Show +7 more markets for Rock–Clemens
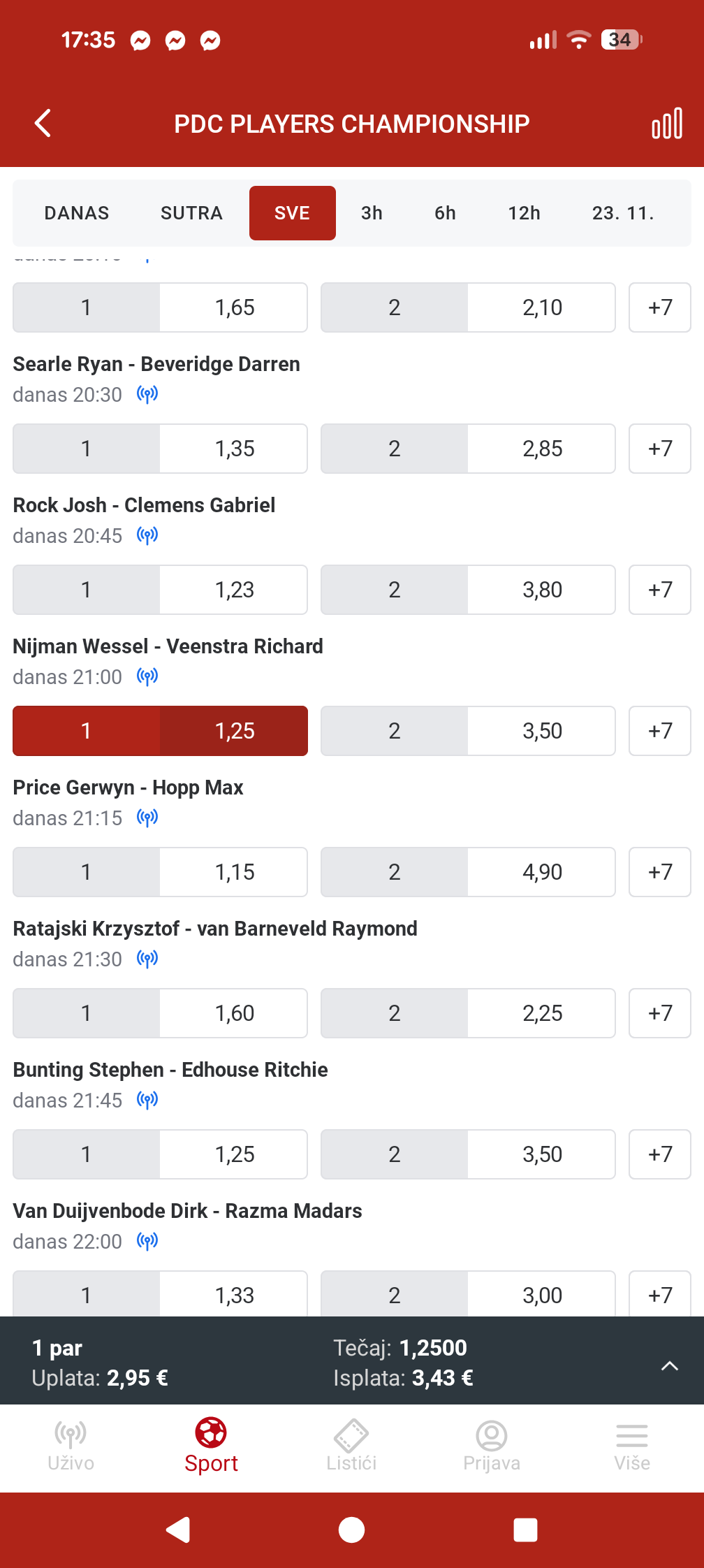The height and width of the screenshot is (1568, 704). coord(660,590)
